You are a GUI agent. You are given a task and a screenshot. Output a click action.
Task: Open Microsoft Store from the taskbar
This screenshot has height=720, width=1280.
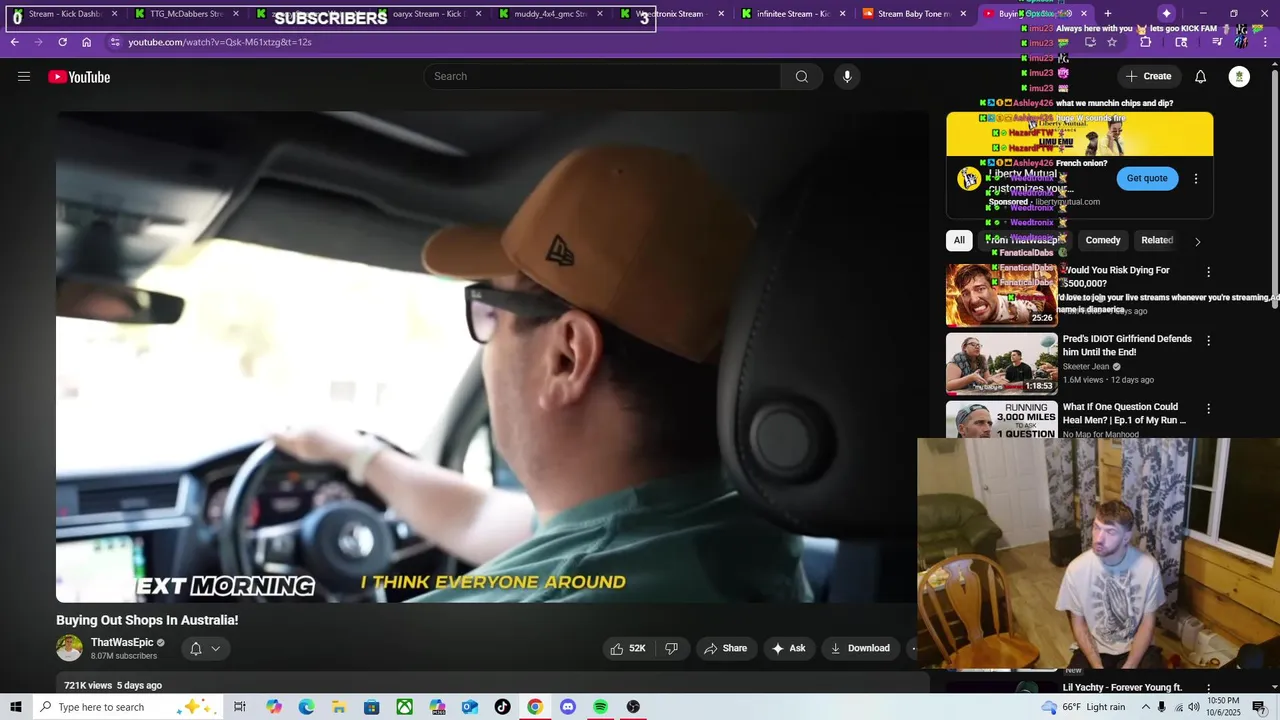tap(371, 707)
